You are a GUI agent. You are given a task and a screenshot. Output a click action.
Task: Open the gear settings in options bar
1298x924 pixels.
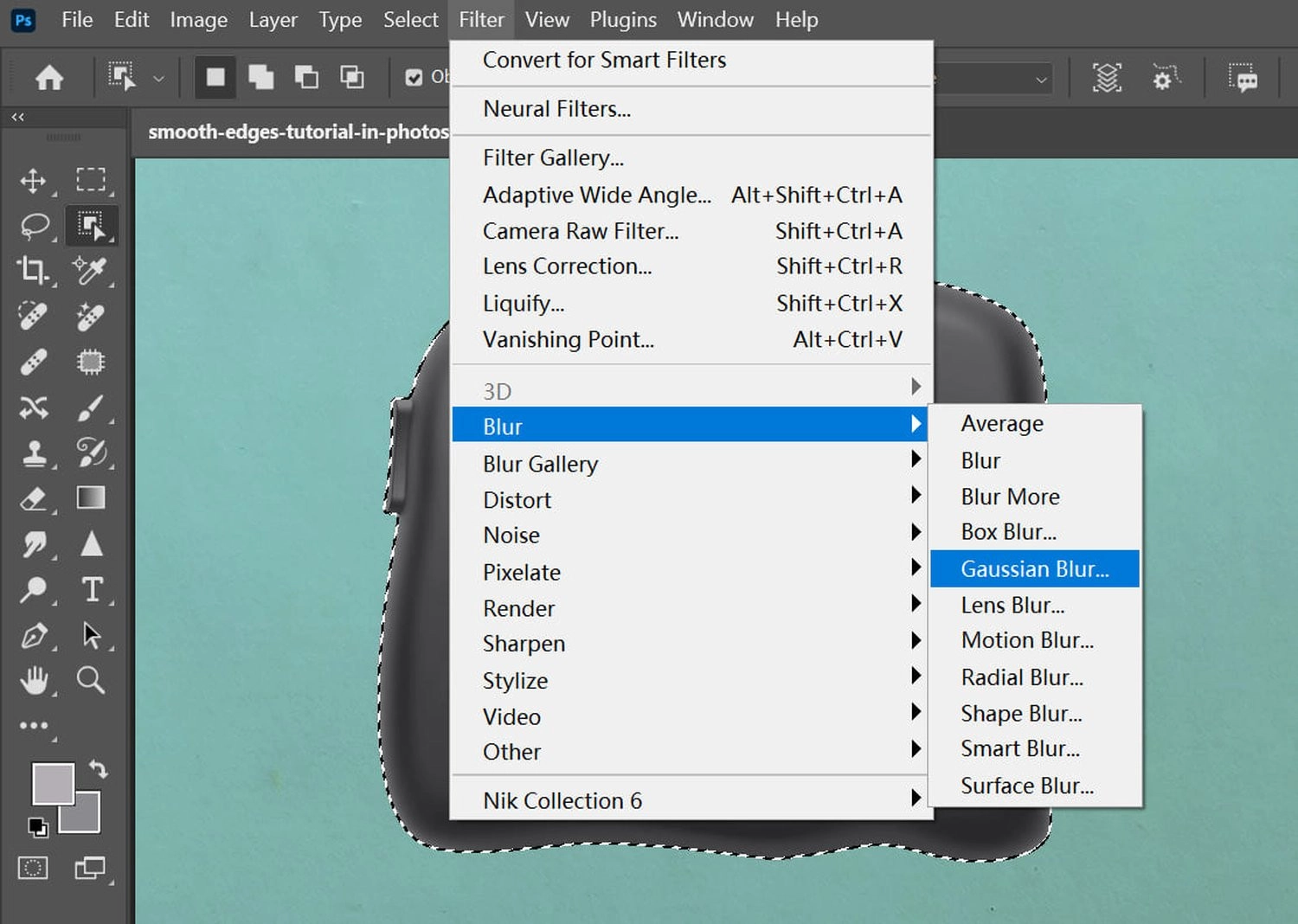tap(1165, 78)
